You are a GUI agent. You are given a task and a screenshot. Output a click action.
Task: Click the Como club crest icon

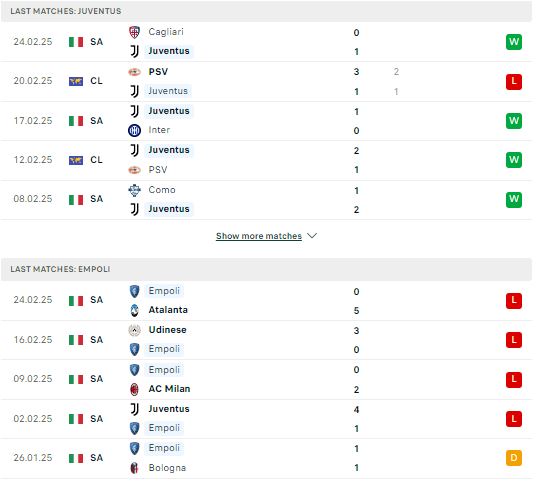(x=135, y=190)
